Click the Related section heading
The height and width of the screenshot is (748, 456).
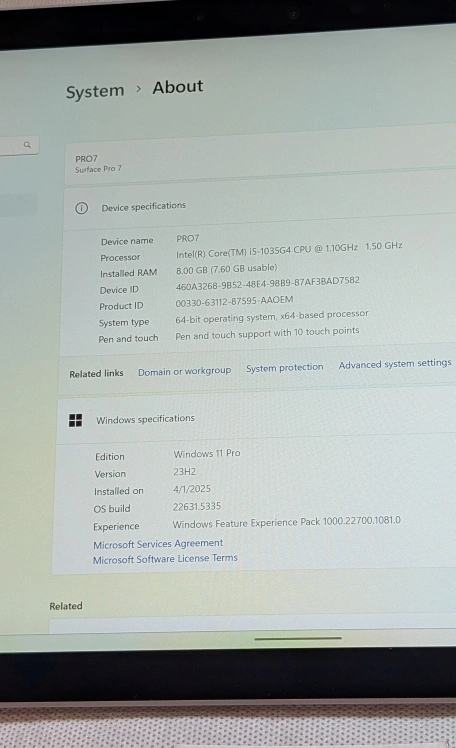tap(66, 606)
